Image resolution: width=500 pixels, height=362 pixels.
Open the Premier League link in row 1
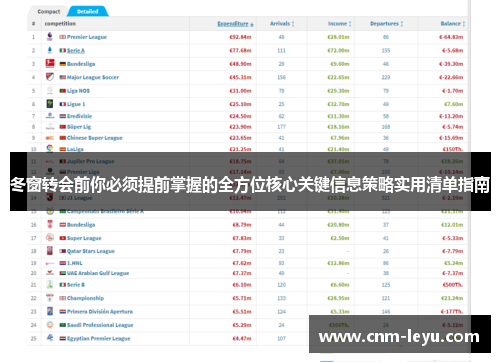tap(87, 37)
